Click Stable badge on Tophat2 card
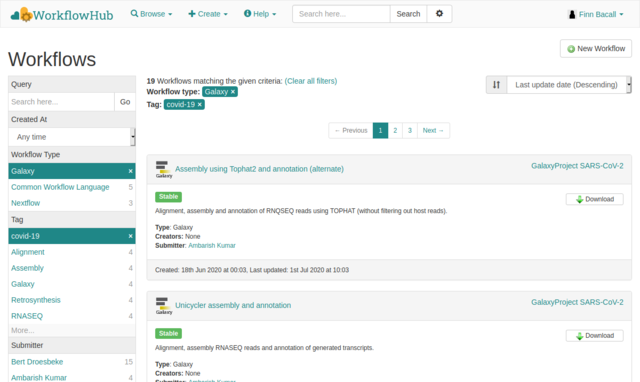The image size is (640, 382). [x=168, y=197]
